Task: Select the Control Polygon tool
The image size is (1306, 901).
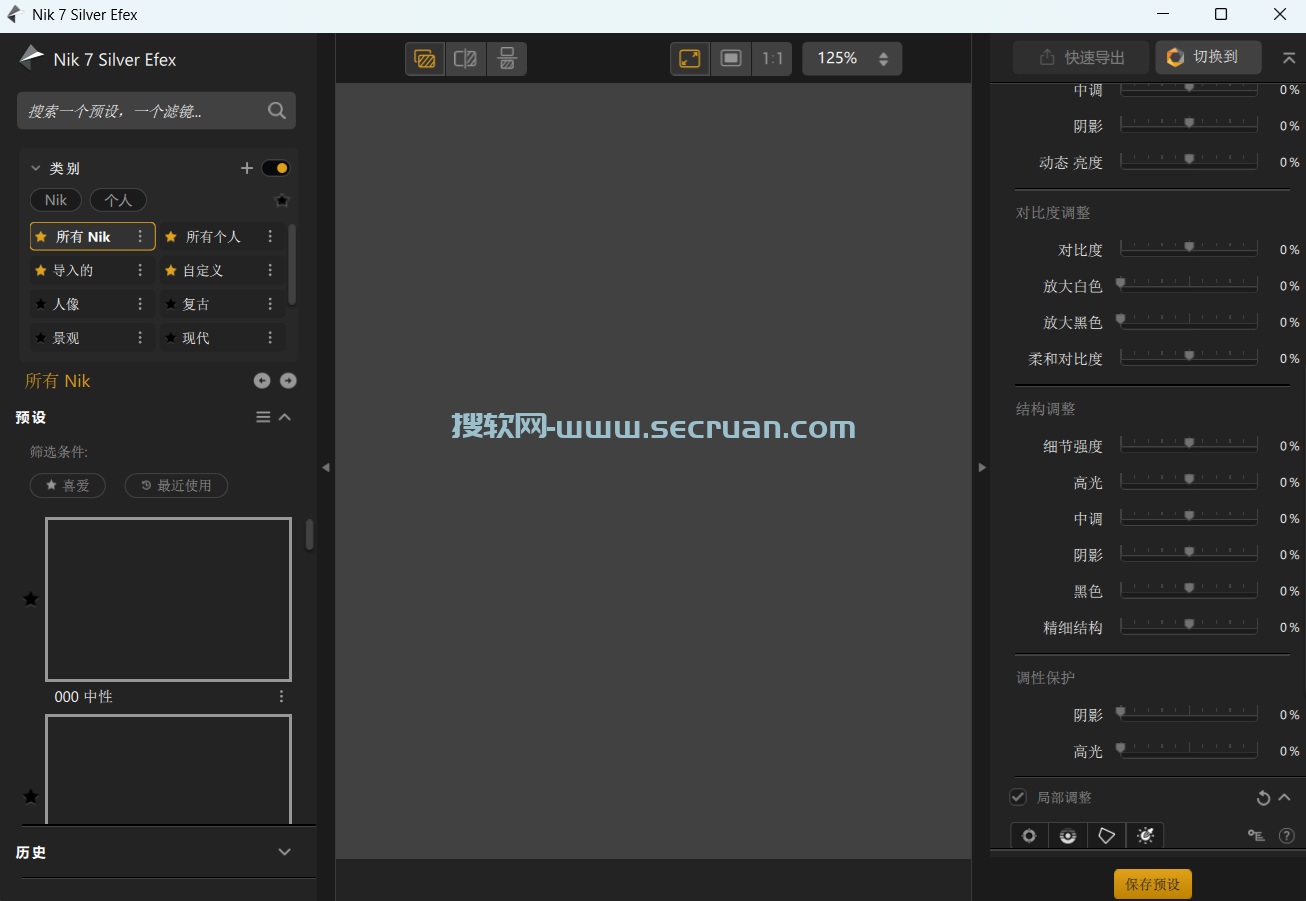Action: click(1106, 835)
